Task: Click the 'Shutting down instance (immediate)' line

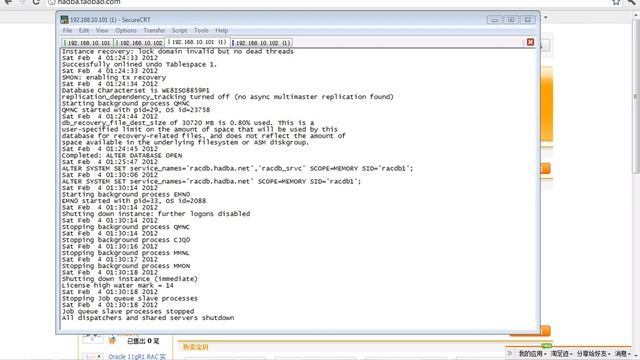Action: [x=129, y=279]
